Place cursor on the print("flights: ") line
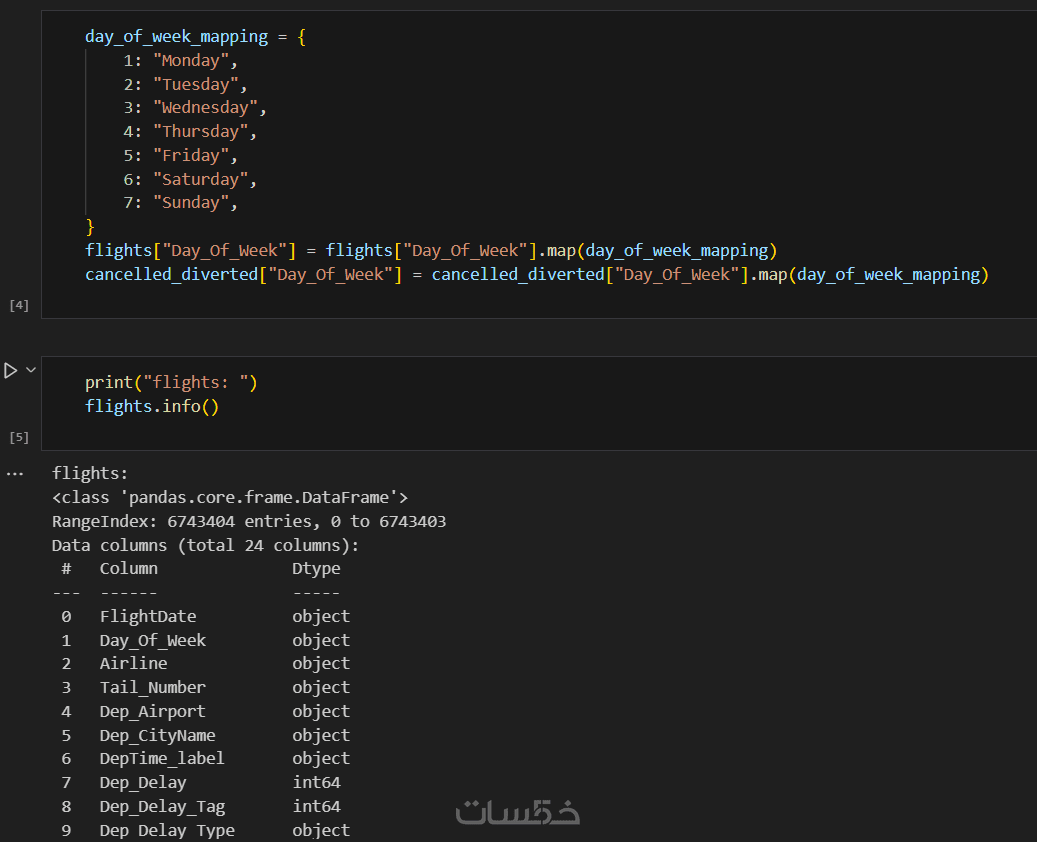Screen dimensions: 1037x842 pyautogui.click(x=171, y=382)
